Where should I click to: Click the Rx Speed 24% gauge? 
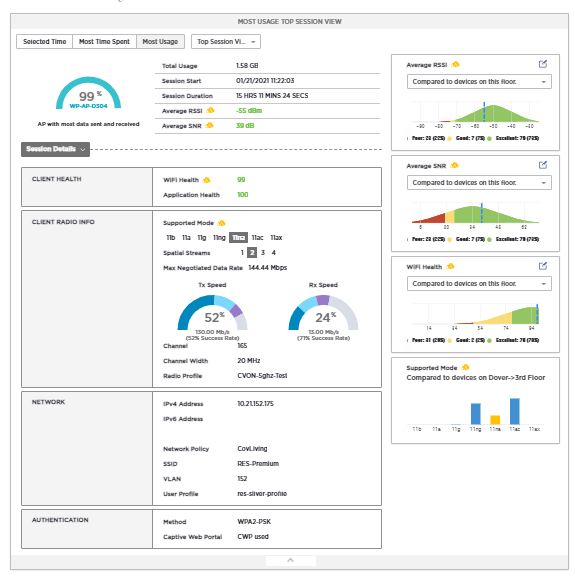pyautogui.click(x=323, y=312)
